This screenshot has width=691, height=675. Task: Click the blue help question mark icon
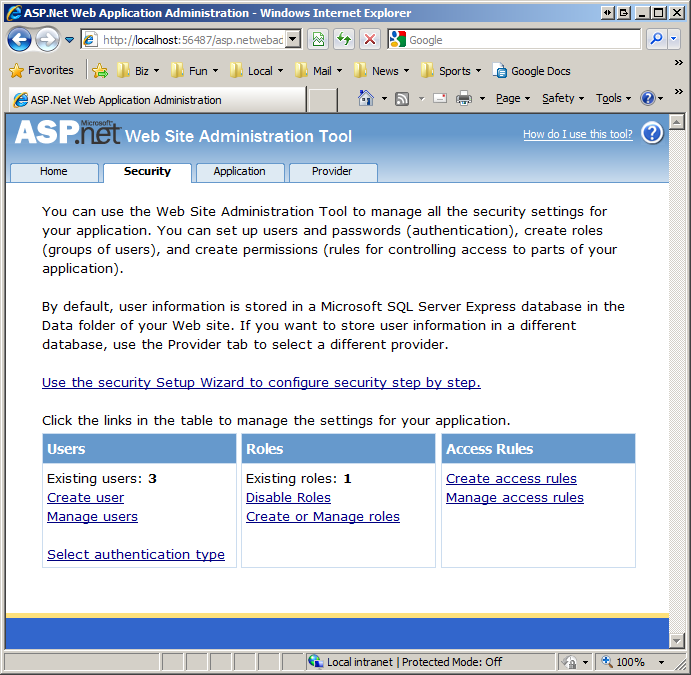(x=652, y=134)
